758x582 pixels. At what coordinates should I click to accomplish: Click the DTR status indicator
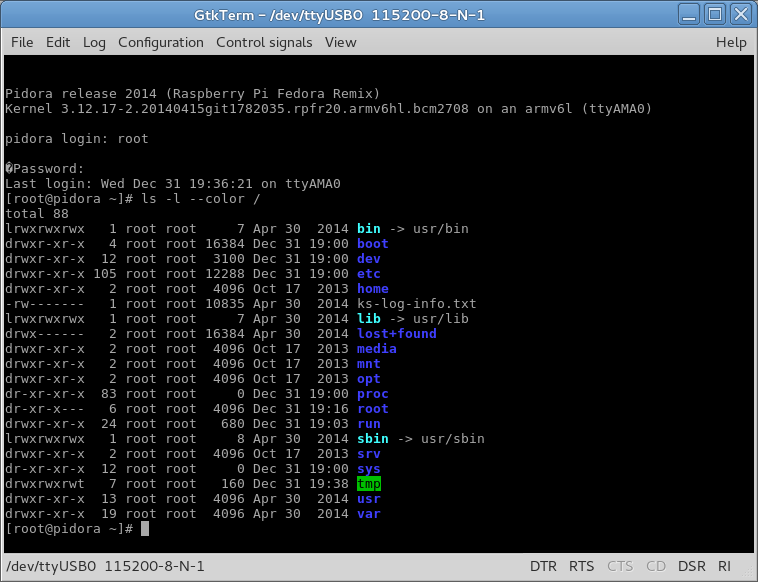(543, 566)
